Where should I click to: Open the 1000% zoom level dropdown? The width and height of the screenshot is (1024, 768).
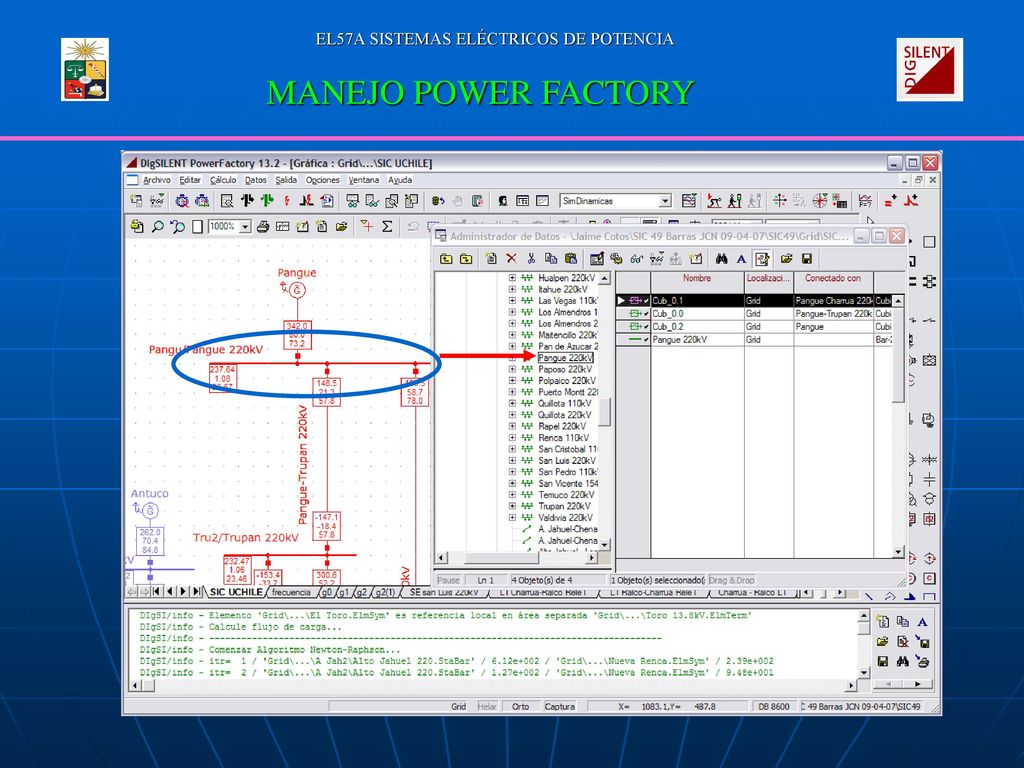coord(246,227)
